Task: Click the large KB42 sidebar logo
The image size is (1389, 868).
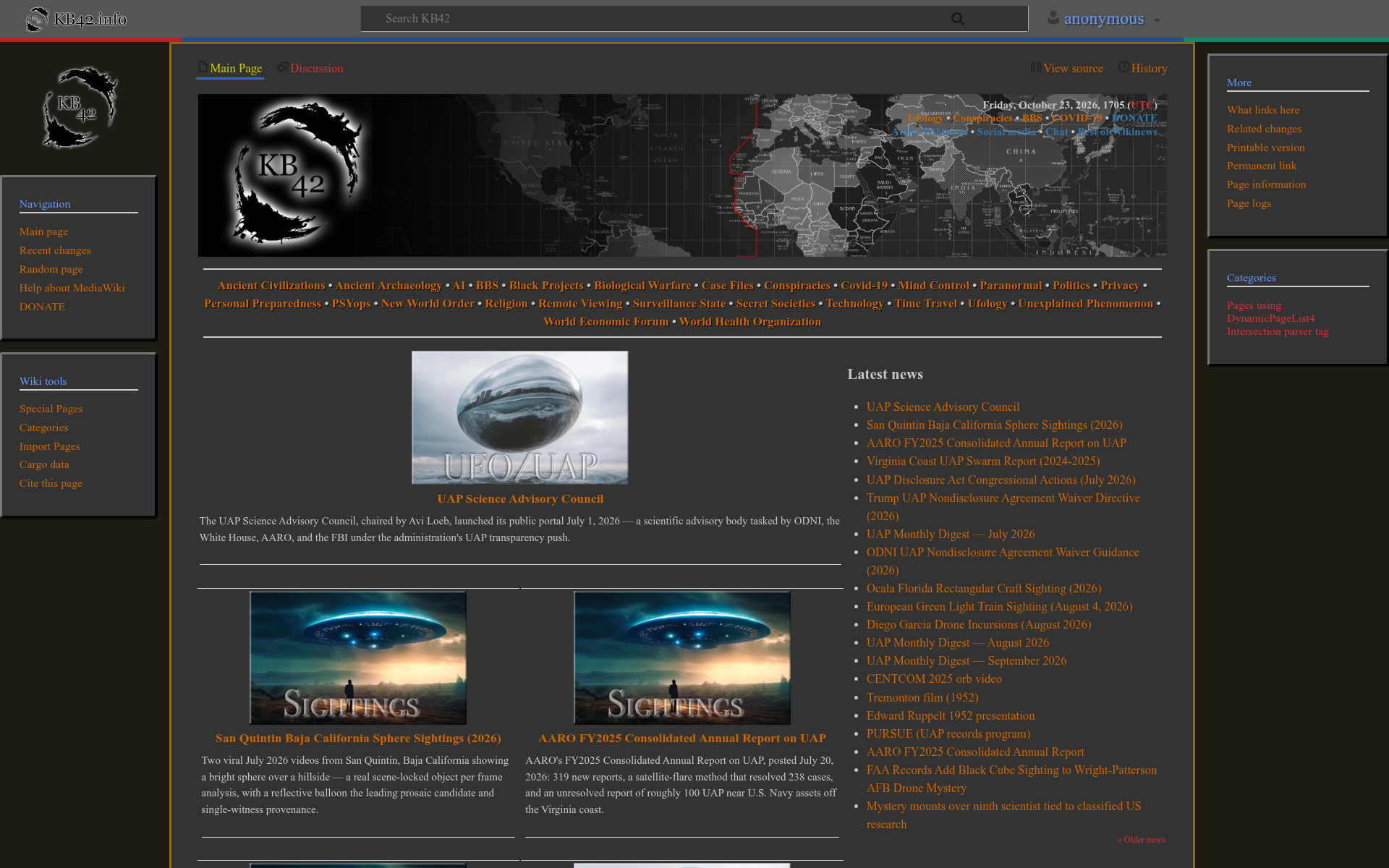Action: point(79,108)
